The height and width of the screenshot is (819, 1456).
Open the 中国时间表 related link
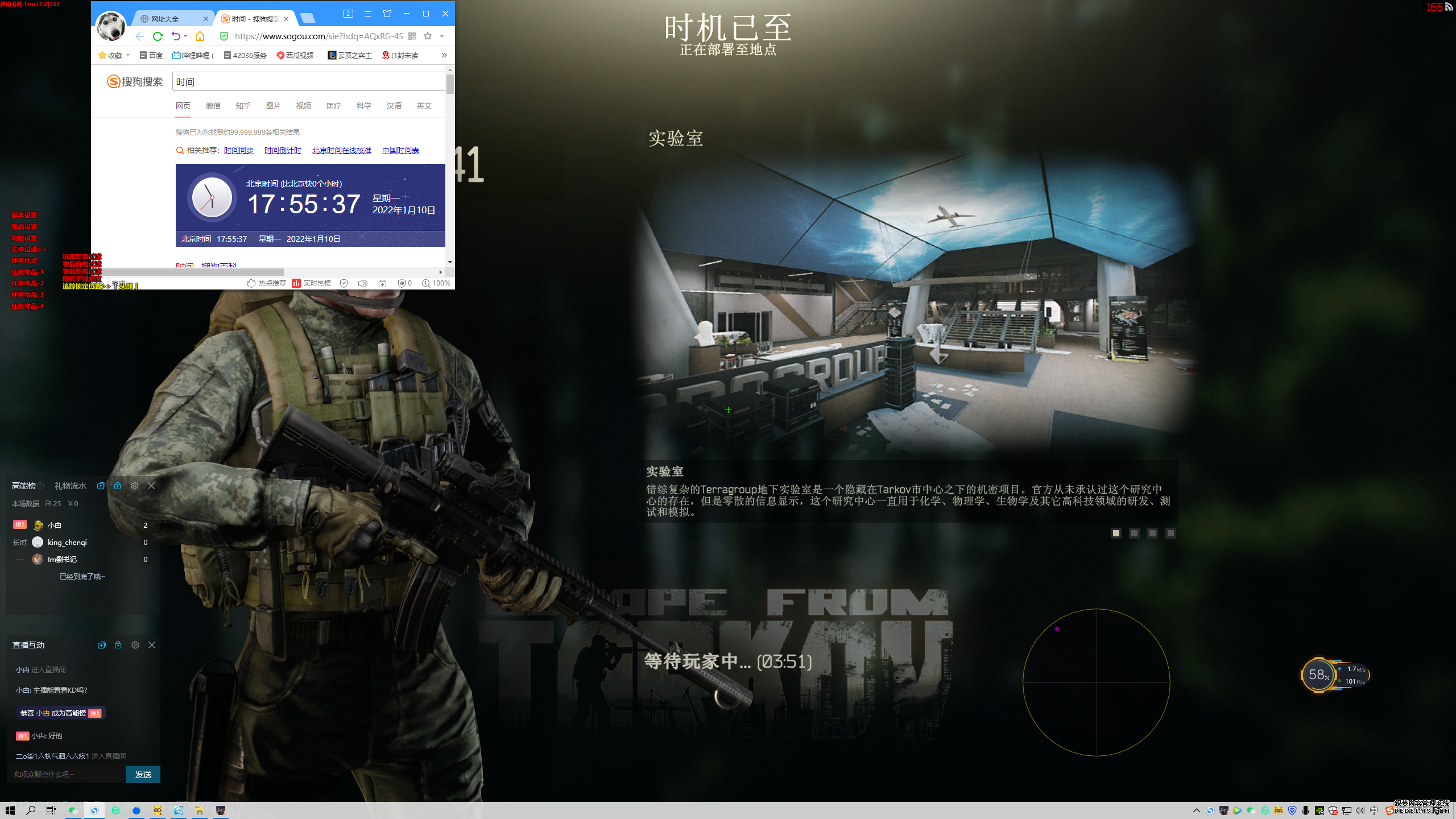coord(401,150)
